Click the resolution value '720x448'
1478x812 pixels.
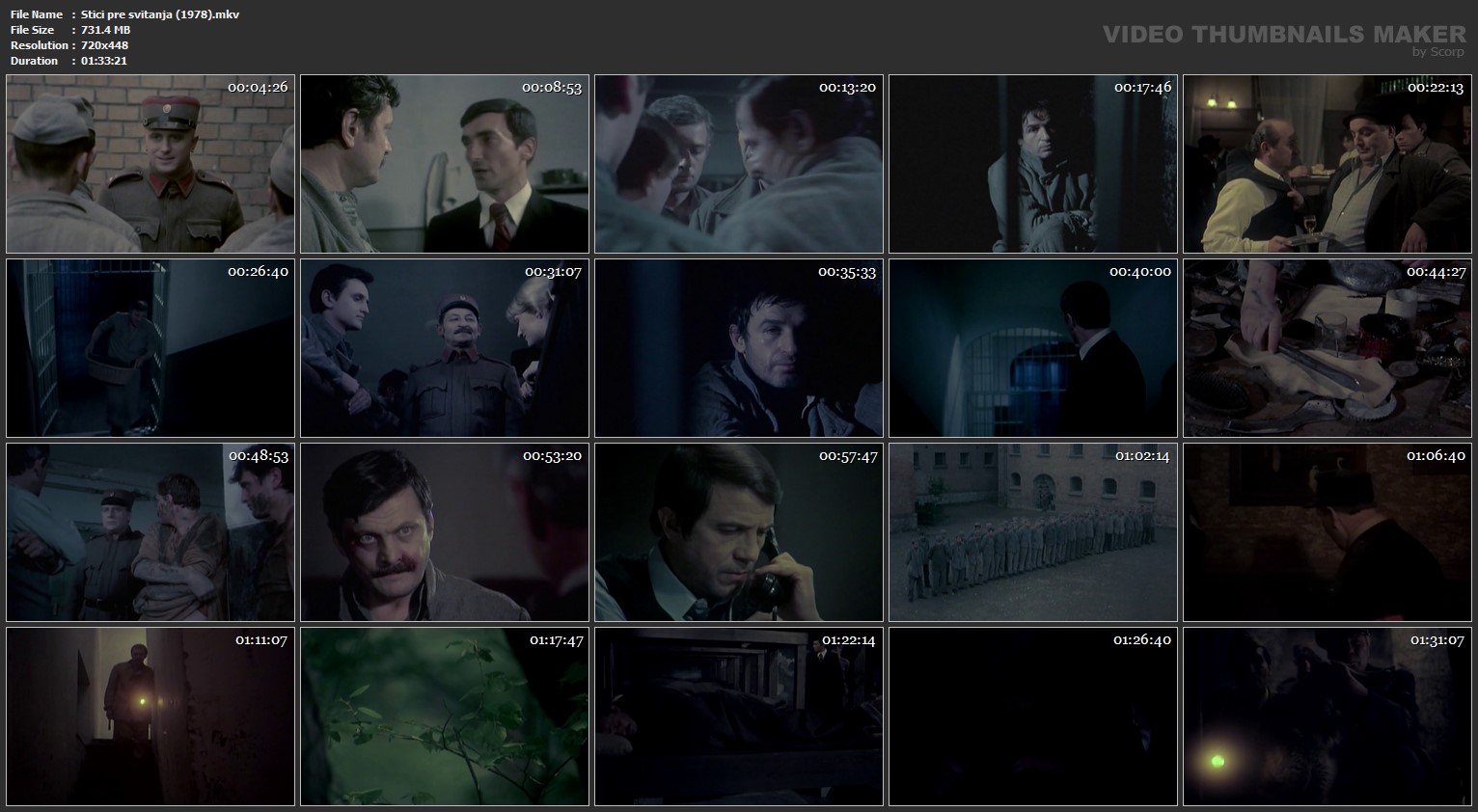105,45
